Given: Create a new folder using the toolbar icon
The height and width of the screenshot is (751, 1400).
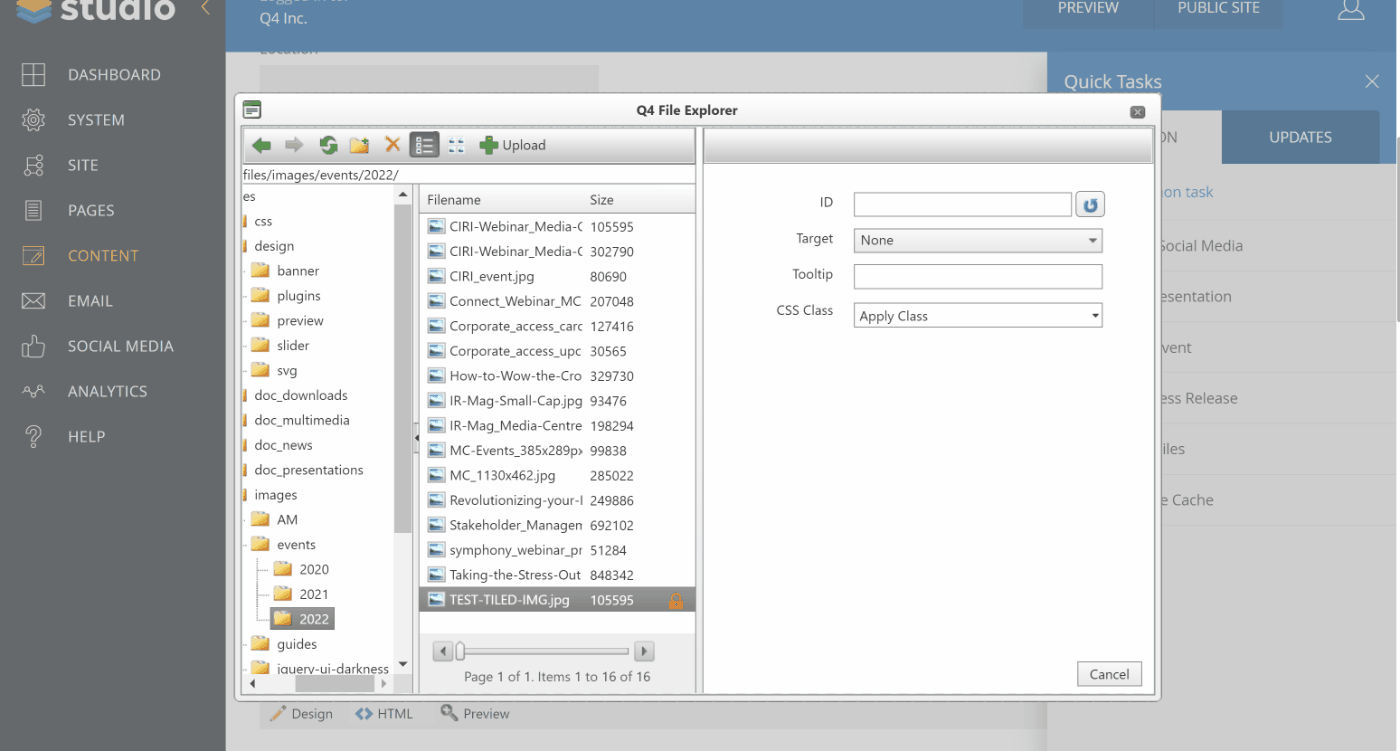Looking at the screenshot, I should pos(359,145).
